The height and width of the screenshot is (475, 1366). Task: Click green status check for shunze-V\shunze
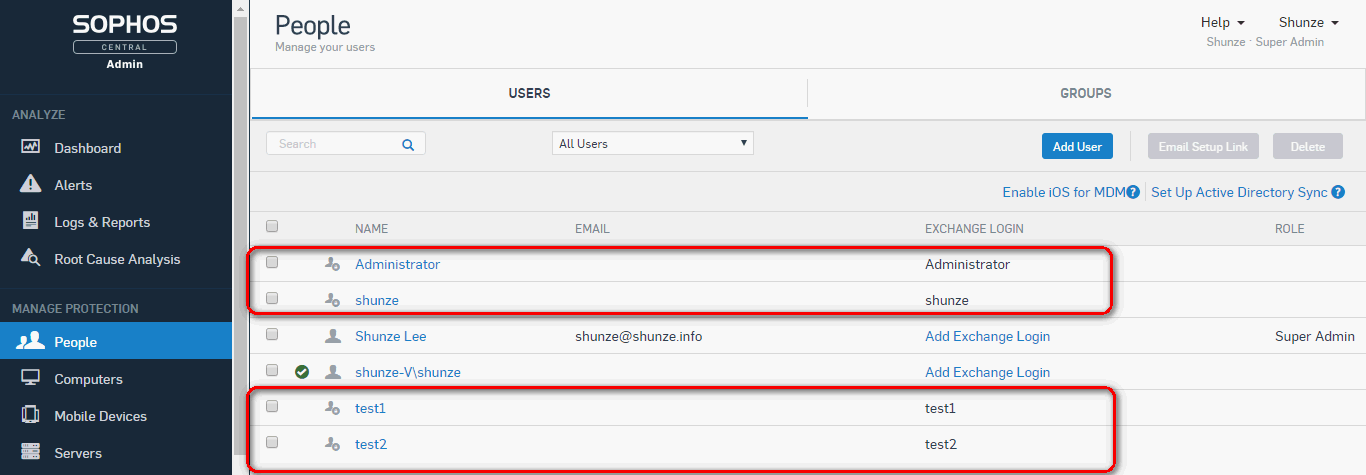coord(302,372)
